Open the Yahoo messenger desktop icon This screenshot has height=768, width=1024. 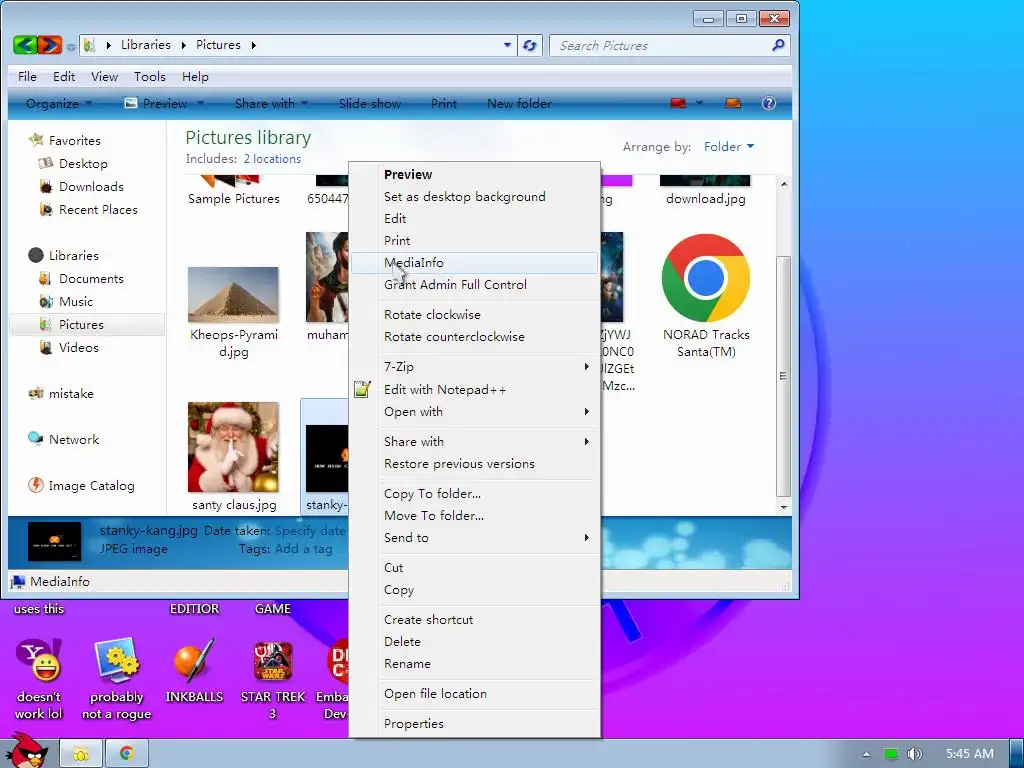[39, 660]
